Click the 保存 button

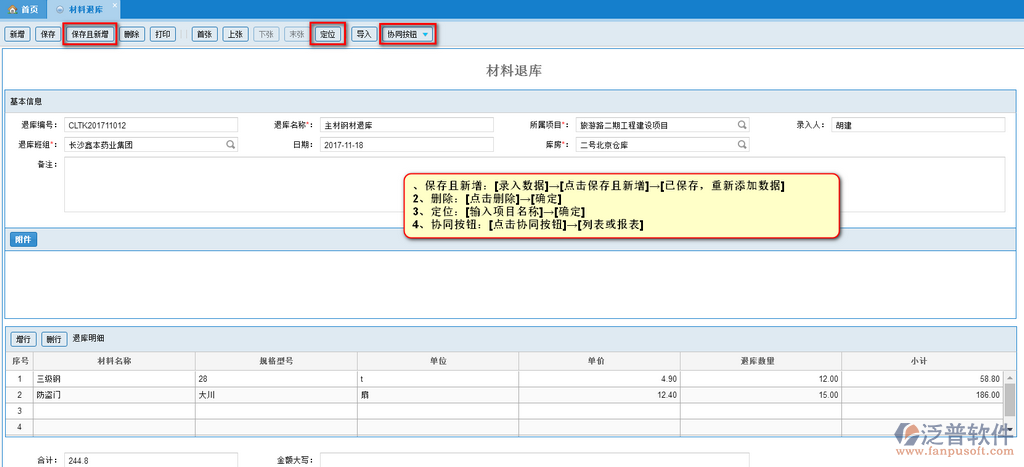[x=48, y=34]
